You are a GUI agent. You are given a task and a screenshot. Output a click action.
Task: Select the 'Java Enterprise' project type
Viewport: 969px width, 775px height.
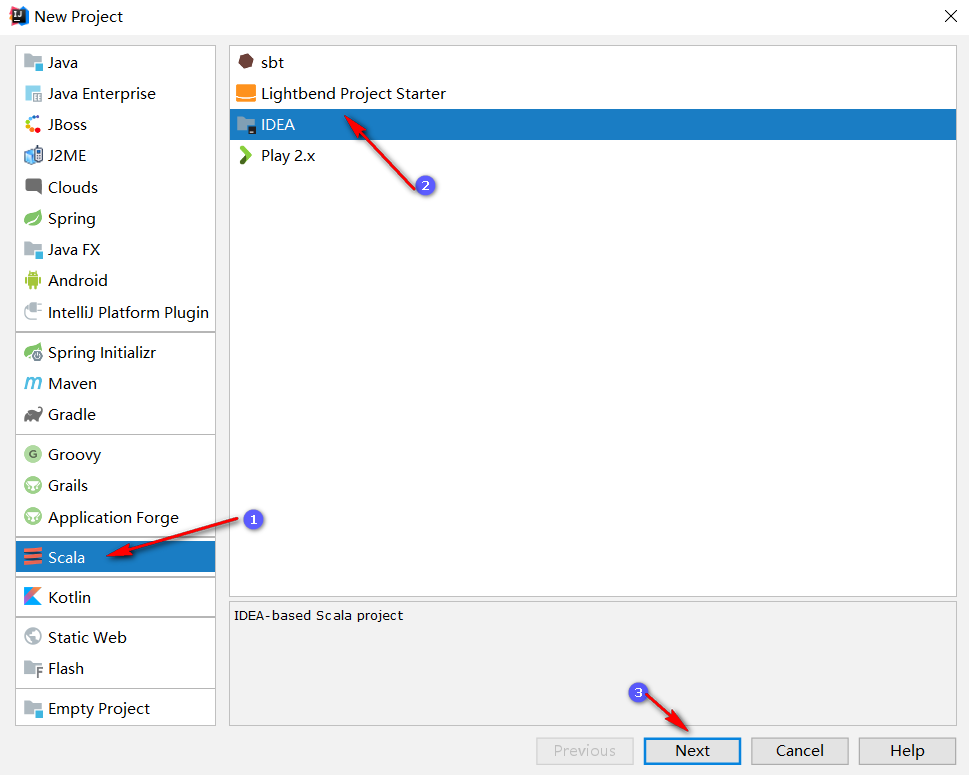101,93
